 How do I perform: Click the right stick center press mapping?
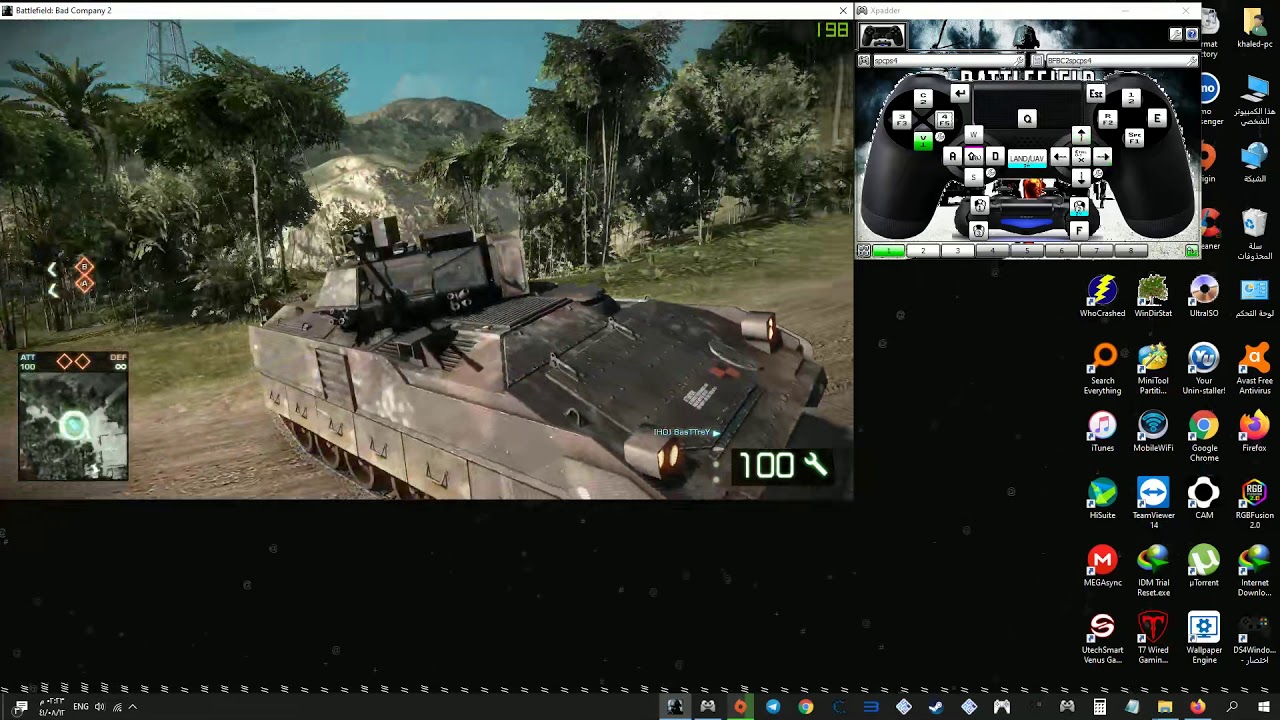coord(1081,156)
